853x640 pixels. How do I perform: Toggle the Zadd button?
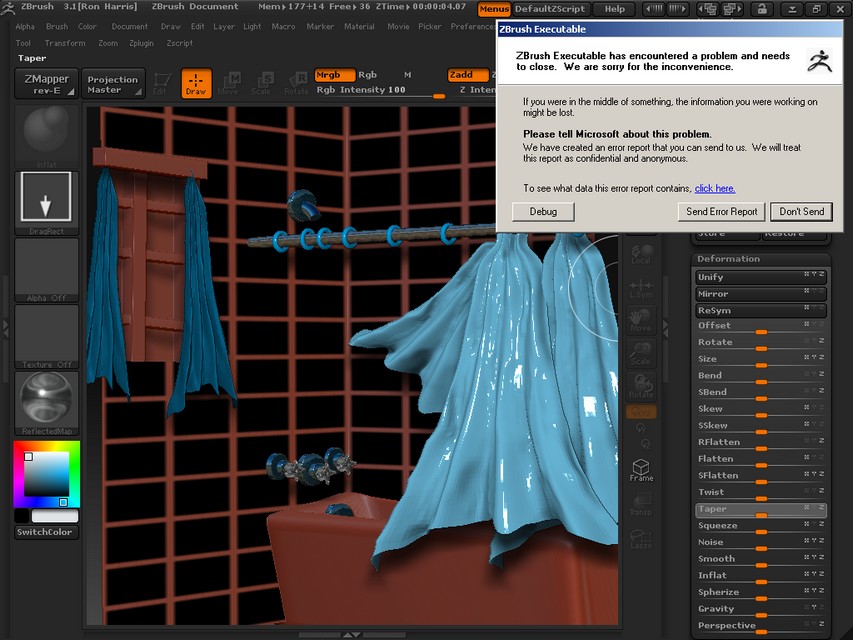(x=467, y=75)
